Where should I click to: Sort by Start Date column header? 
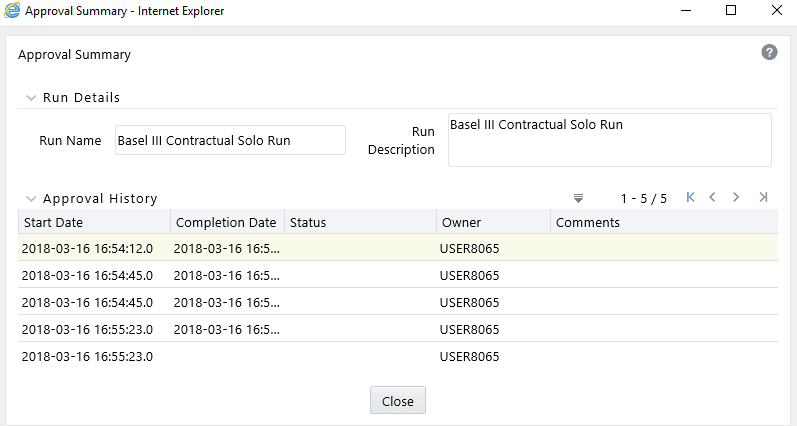tap(94, 222)
